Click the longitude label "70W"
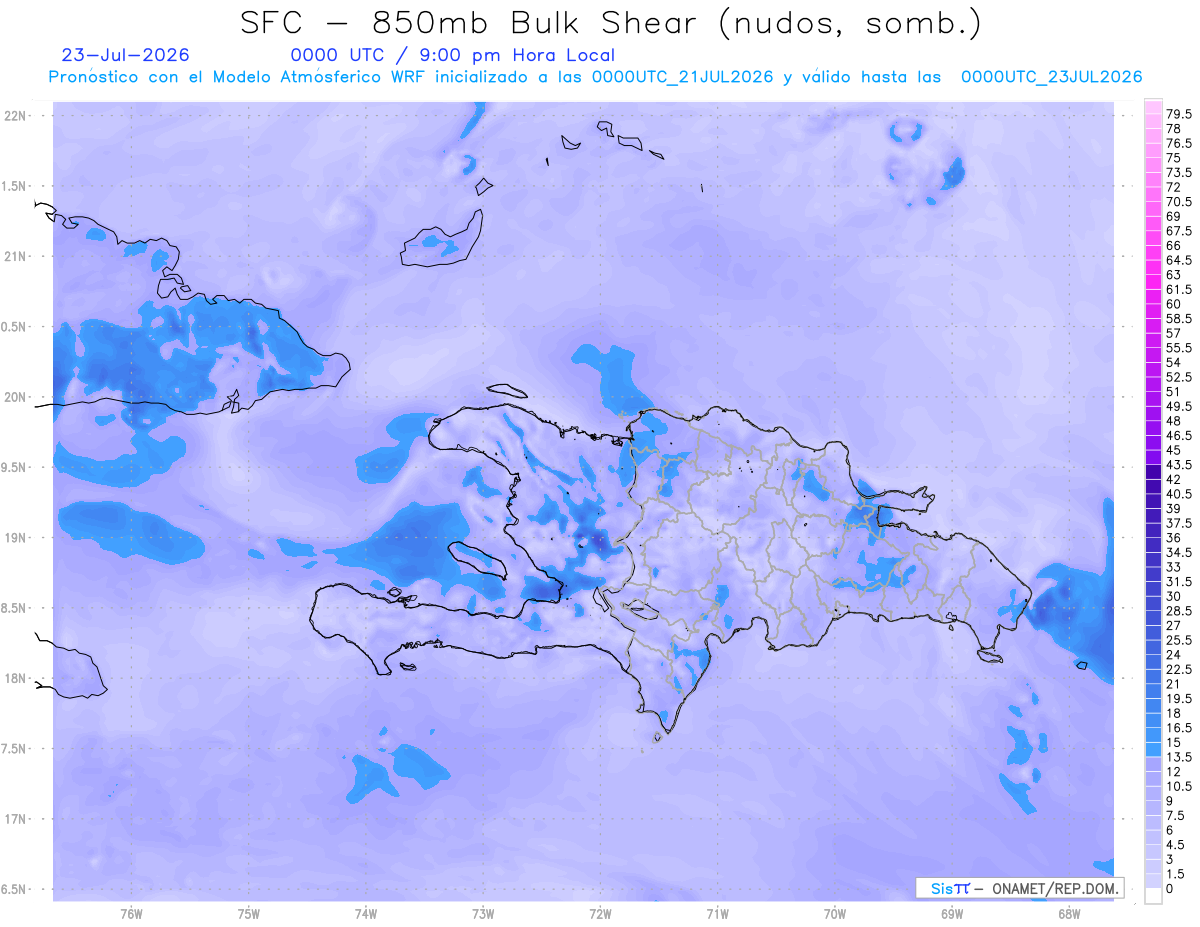This screenshot has height=927, width=1200. coord(834,914)
